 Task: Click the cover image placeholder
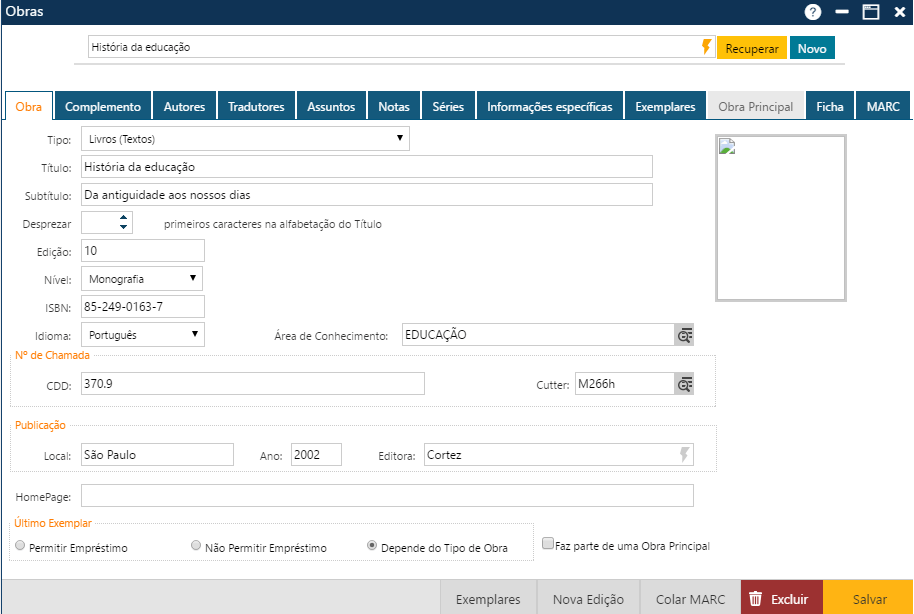781,217
